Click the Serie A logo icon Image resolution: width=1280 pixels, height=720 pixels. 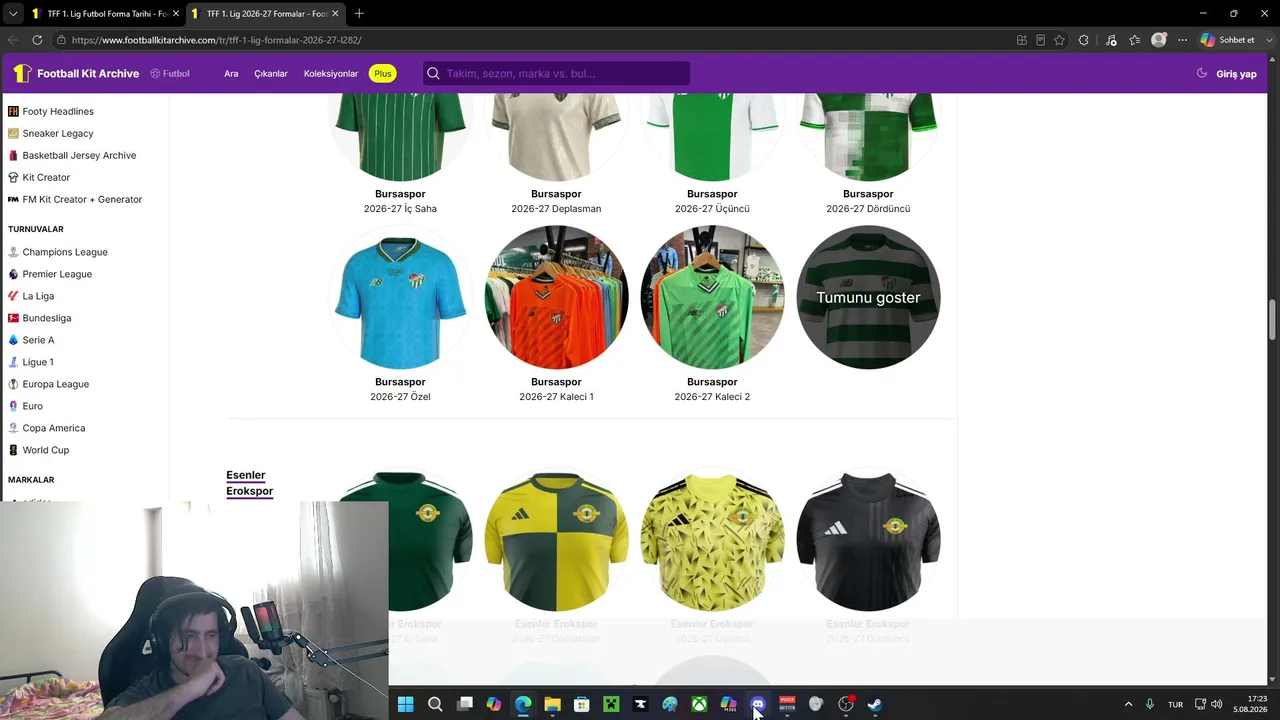tap(13, 340)
